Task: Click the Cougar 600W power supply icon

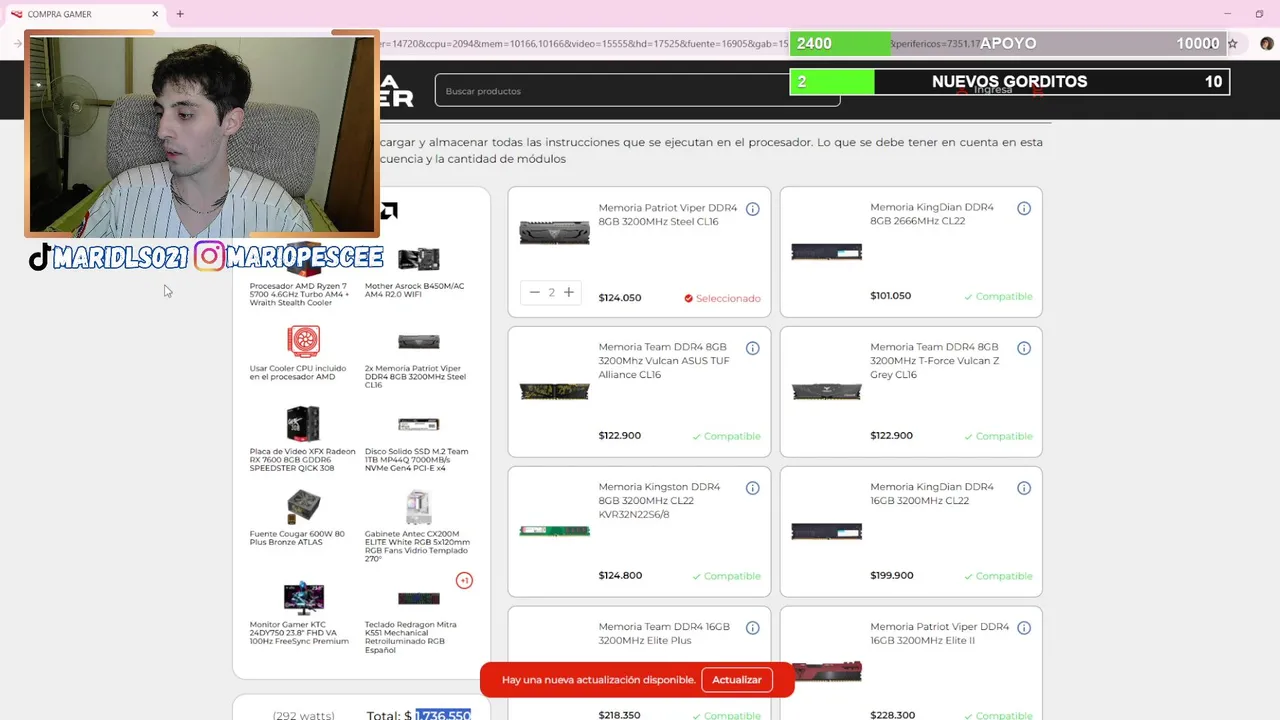Action: tap(303, 506)
